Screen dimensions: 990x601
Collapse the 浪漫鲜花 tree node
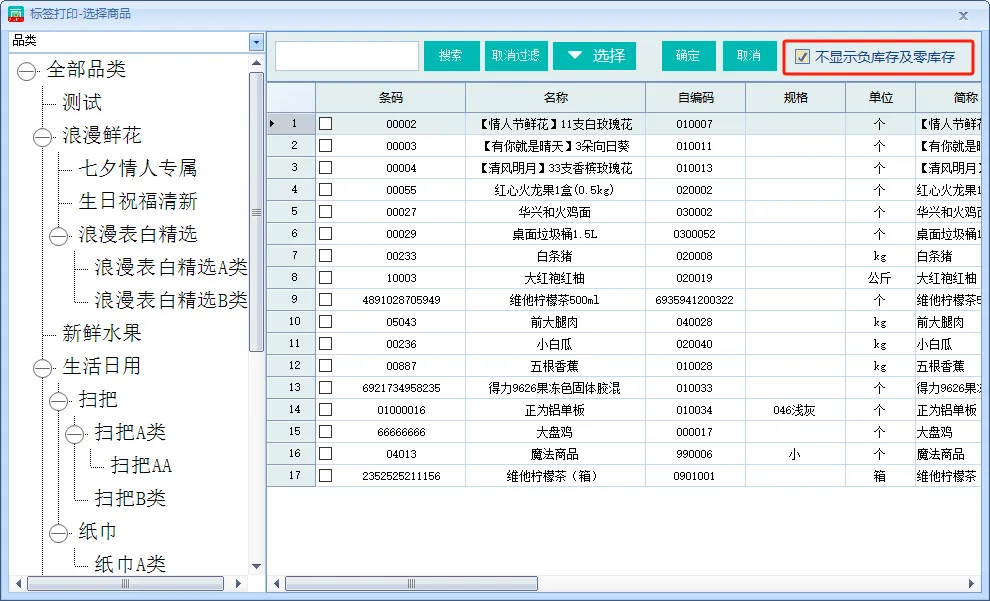click(x=43, y=137)
